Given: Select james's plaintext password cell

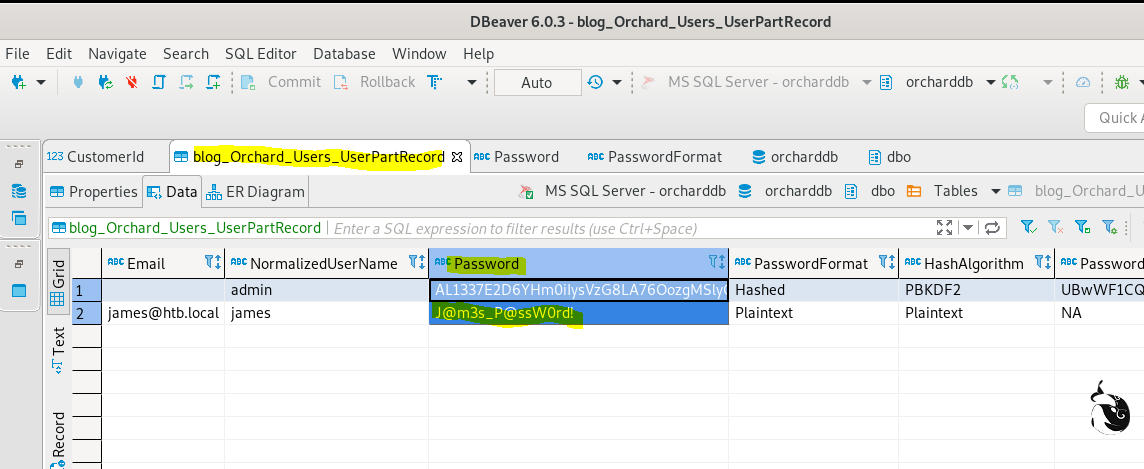Looking at the screenshot, I should [578, 313].
